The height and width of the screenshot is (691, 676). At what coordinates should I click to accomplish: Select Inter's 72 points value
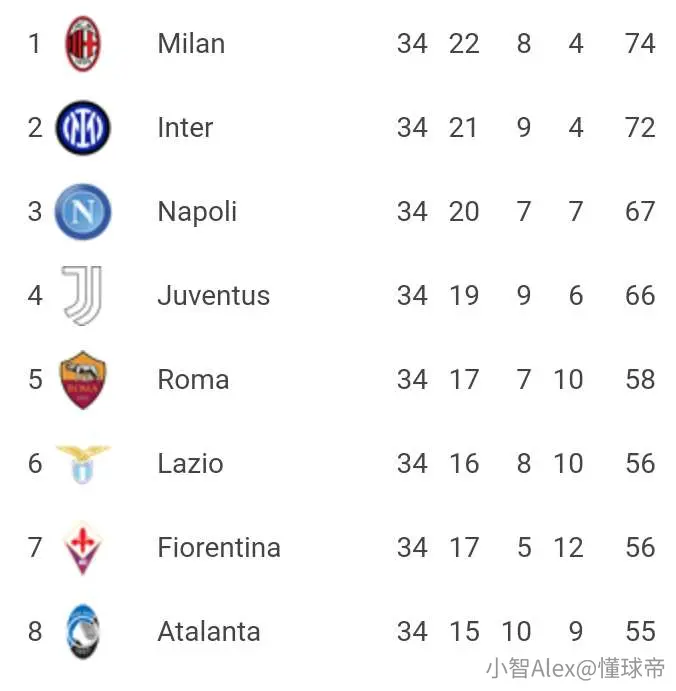coord(640,128)
